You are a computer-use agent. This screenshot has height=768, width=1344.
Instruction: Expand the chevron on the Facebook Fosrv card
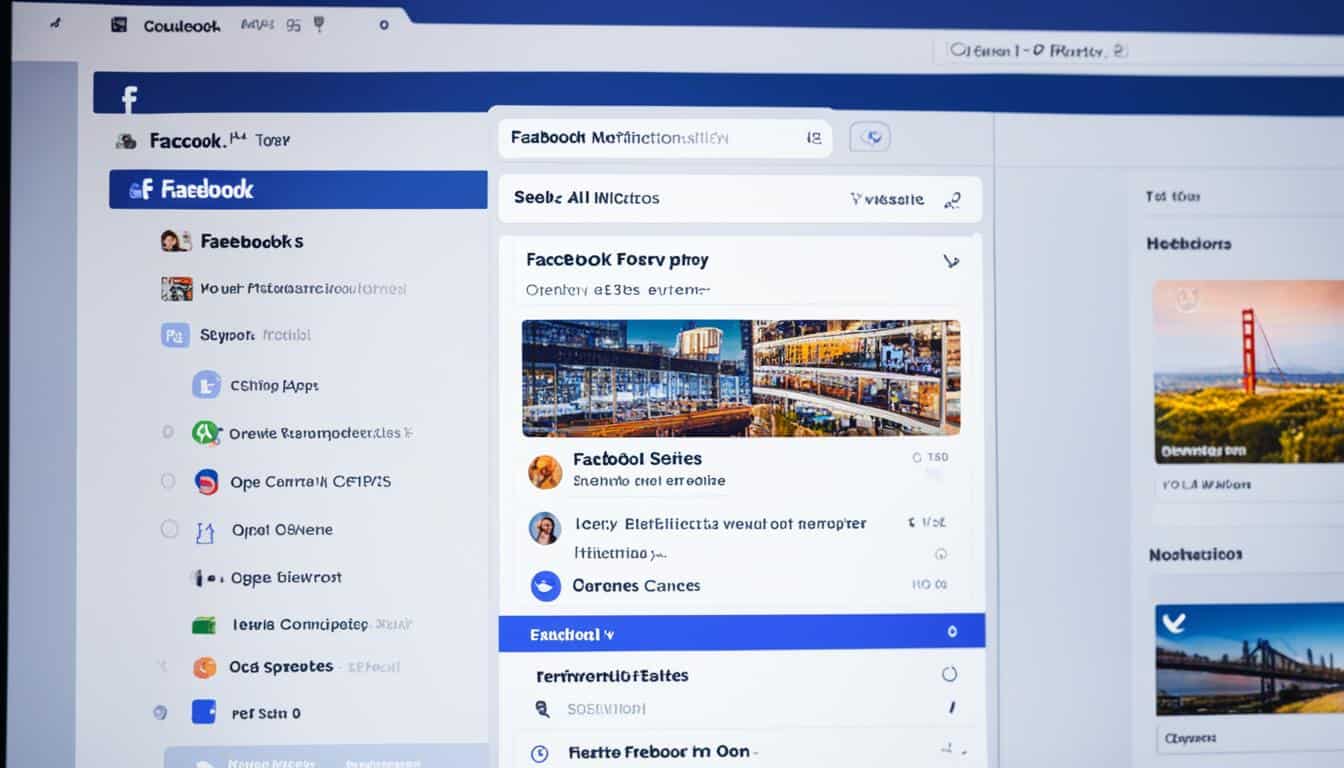pyautogui.click(x=951, y=261)
